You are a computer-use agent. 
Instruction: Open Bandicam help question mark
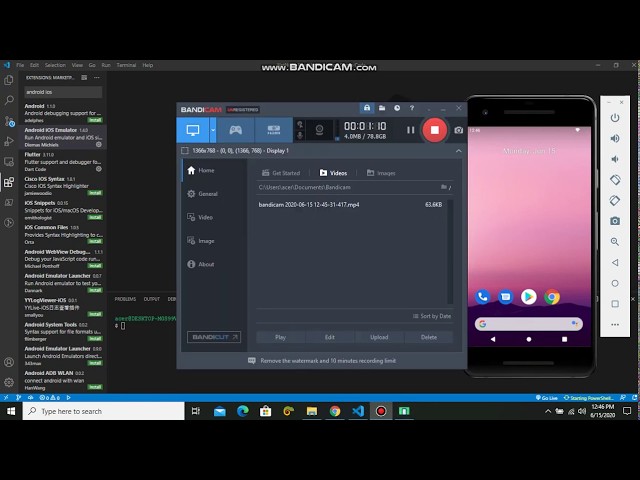[x=412, y=108]
